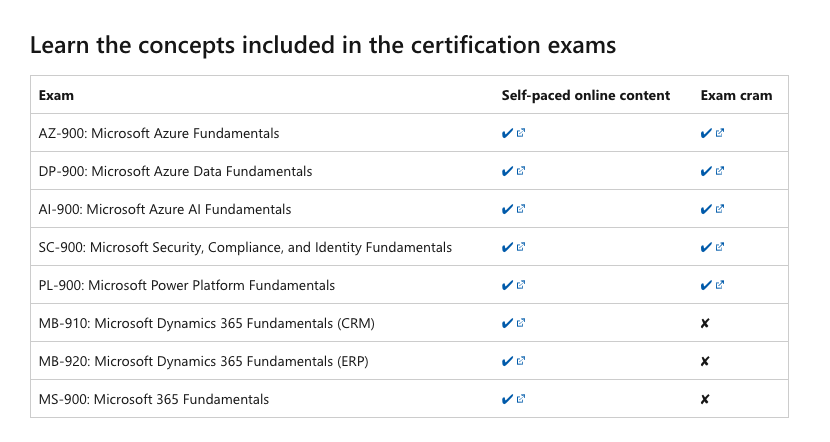Select 'AI-900: Microsoft Azure AI Fundamentals' text
Viewport: 830px width, 442px height.
point(165,210)
